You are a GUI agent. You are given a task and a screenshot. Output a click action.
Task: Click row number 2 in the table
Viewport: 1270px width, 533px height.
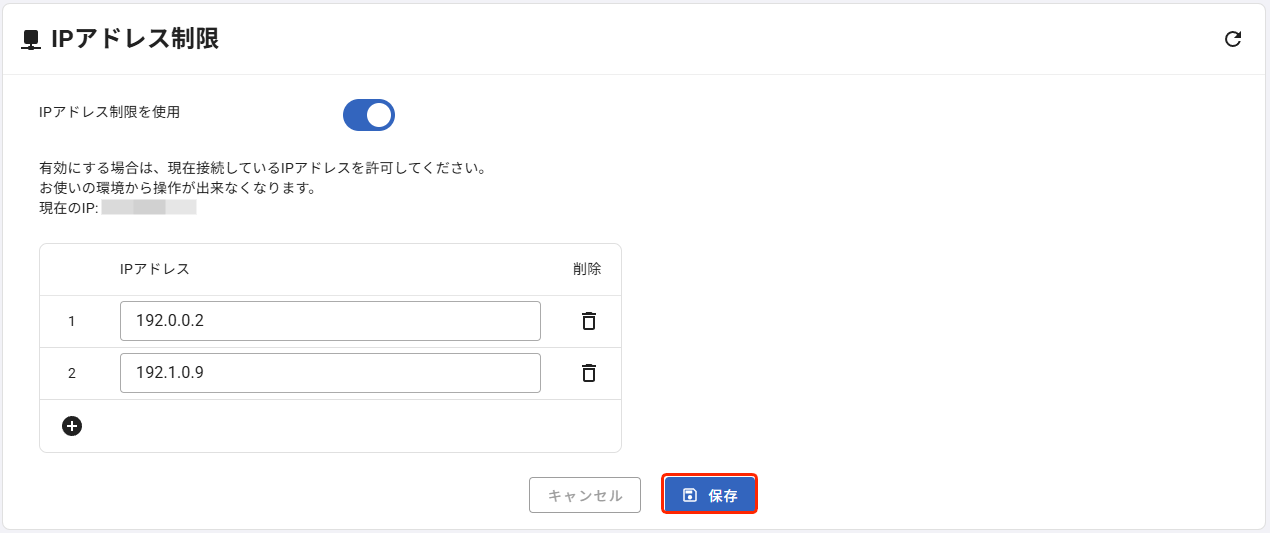(72, 374)
